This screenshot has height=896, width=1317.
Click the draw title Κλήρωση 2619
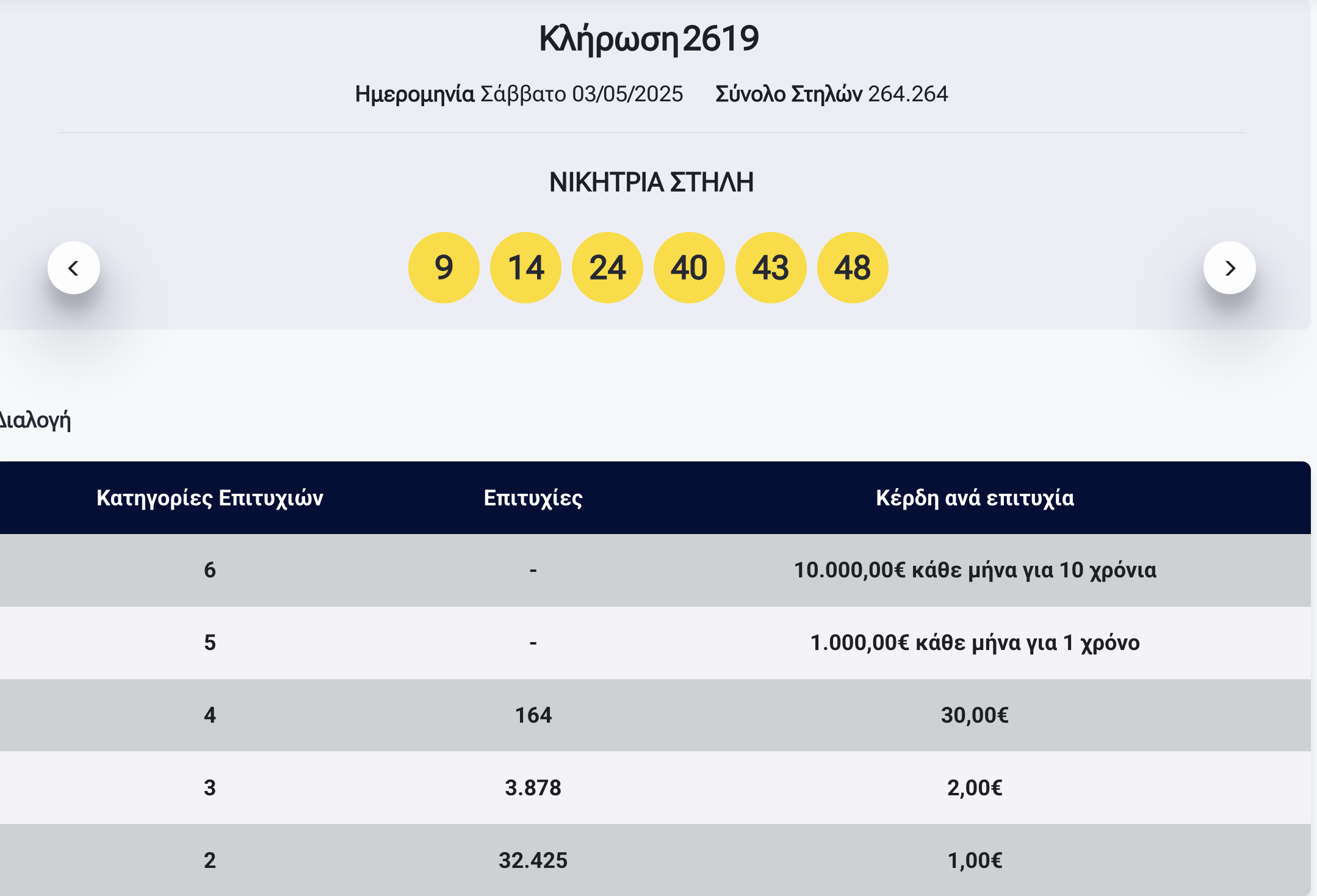649,38
